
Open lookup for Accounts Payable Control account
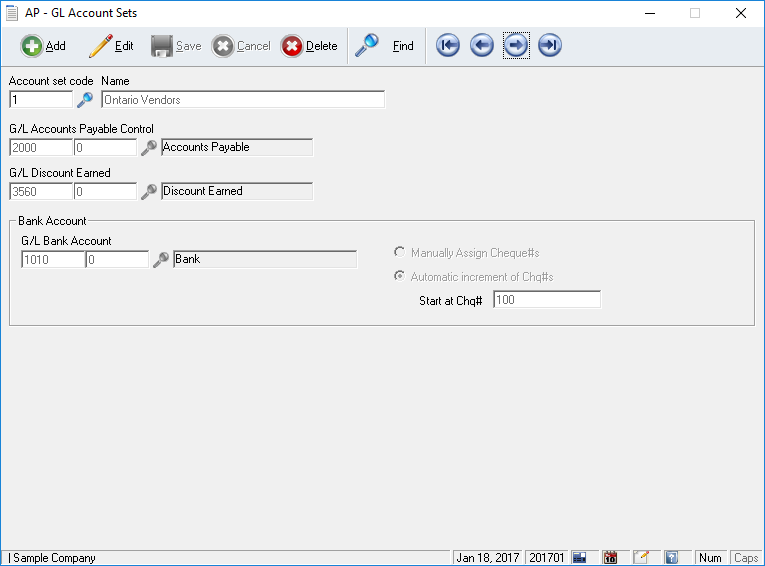[149, 148]
